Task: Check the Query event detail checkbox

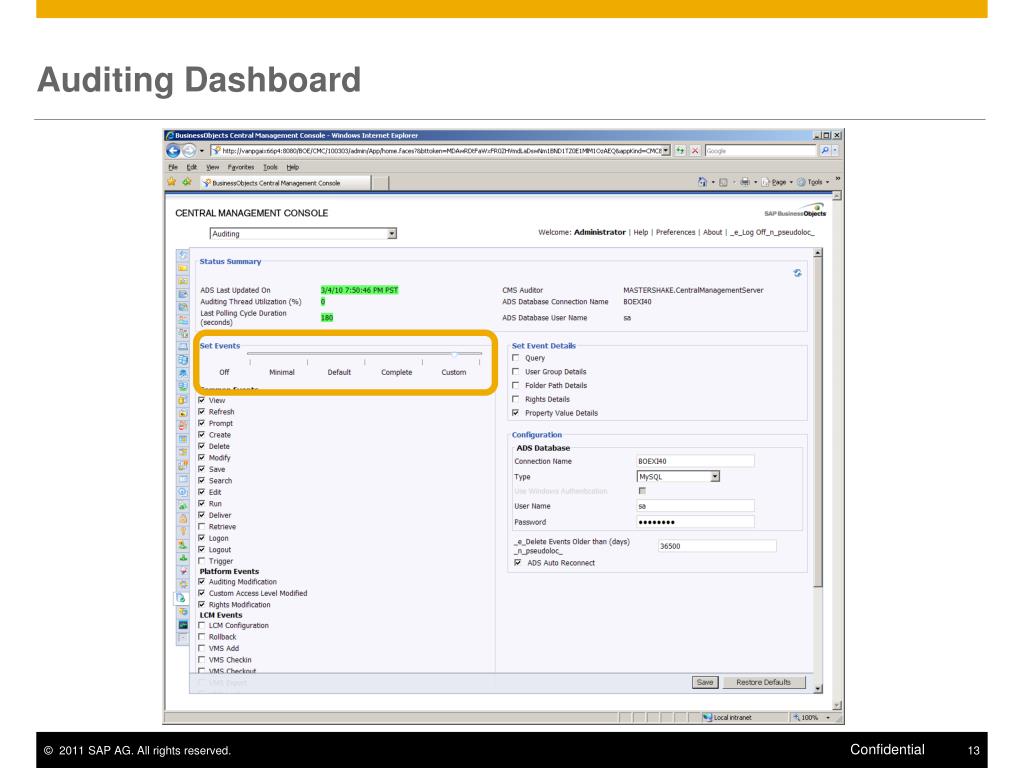Action: (x=516, y=358)
